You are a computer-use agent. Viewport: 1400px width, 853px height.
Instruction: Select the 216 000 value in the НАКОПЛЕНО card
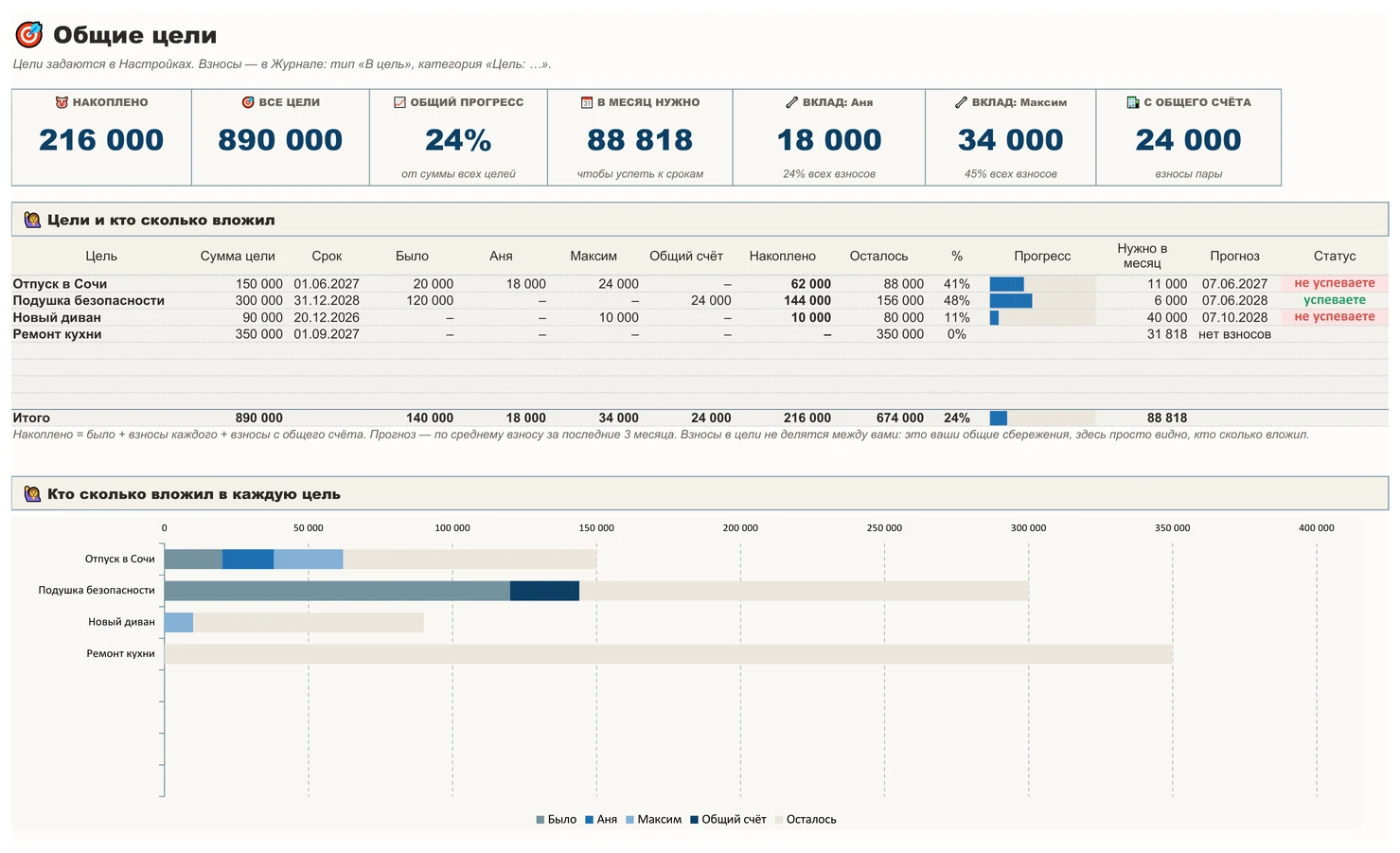(101, 140)
